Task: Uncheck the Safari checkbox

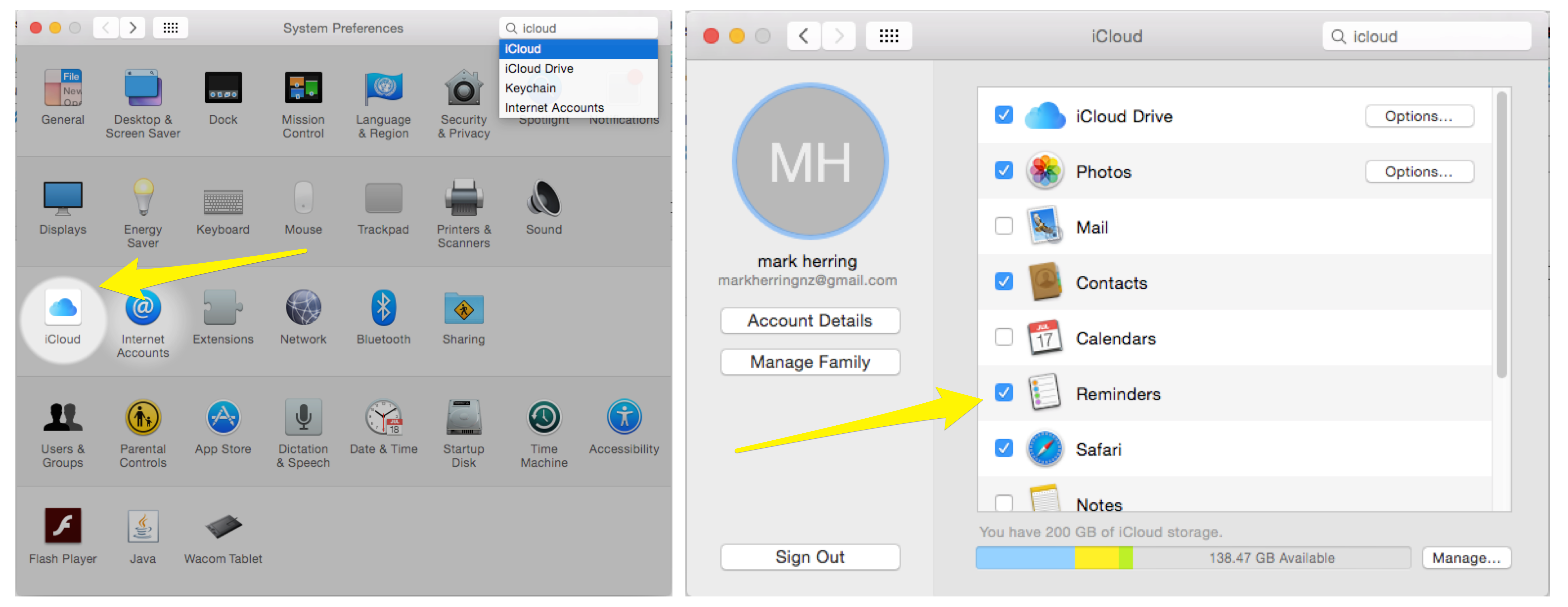Action: [1004, 448]
